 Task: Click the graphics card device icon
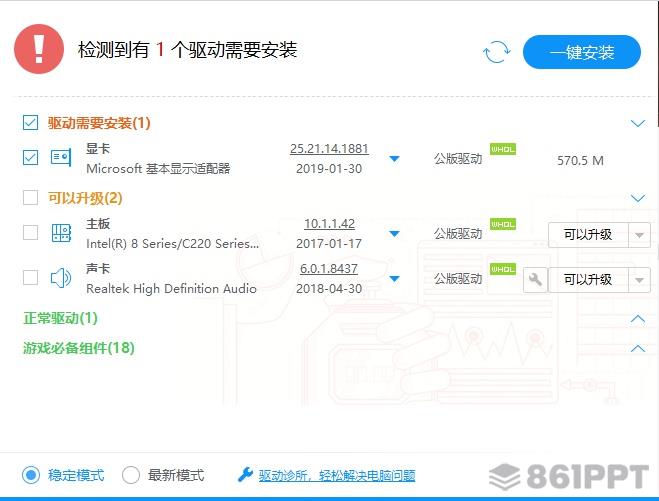coord(61,158)
